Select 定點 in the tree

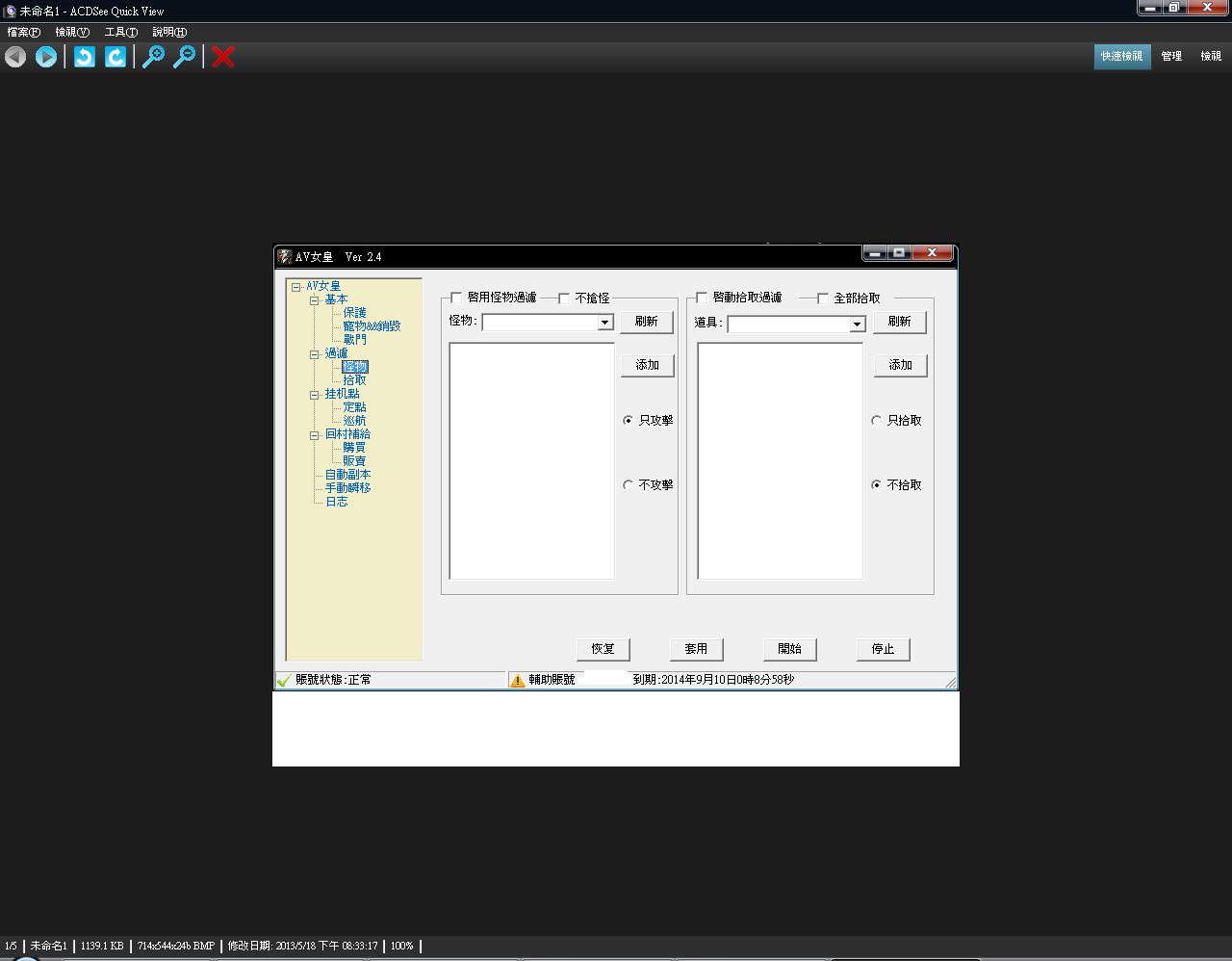pos(354,407)
